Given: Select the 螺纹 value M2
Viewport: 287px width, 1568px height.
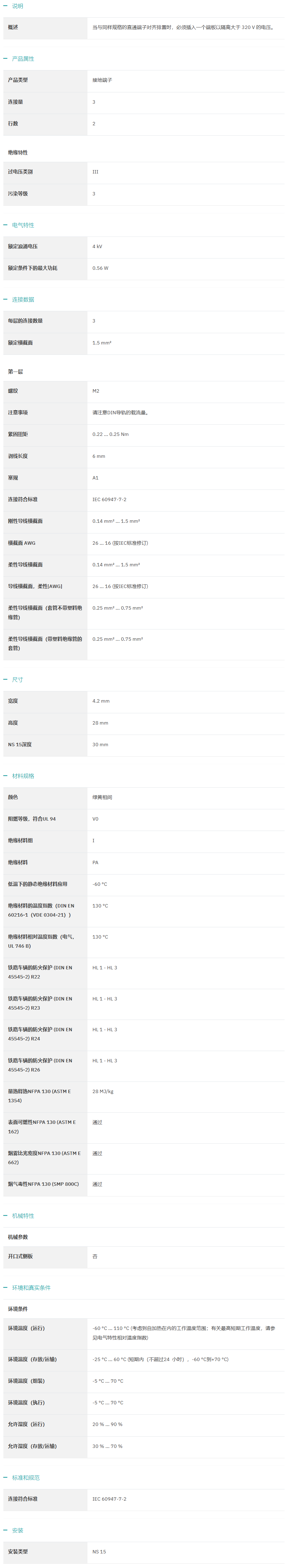Looking at the screenshot, I should (x=96, y=391).
